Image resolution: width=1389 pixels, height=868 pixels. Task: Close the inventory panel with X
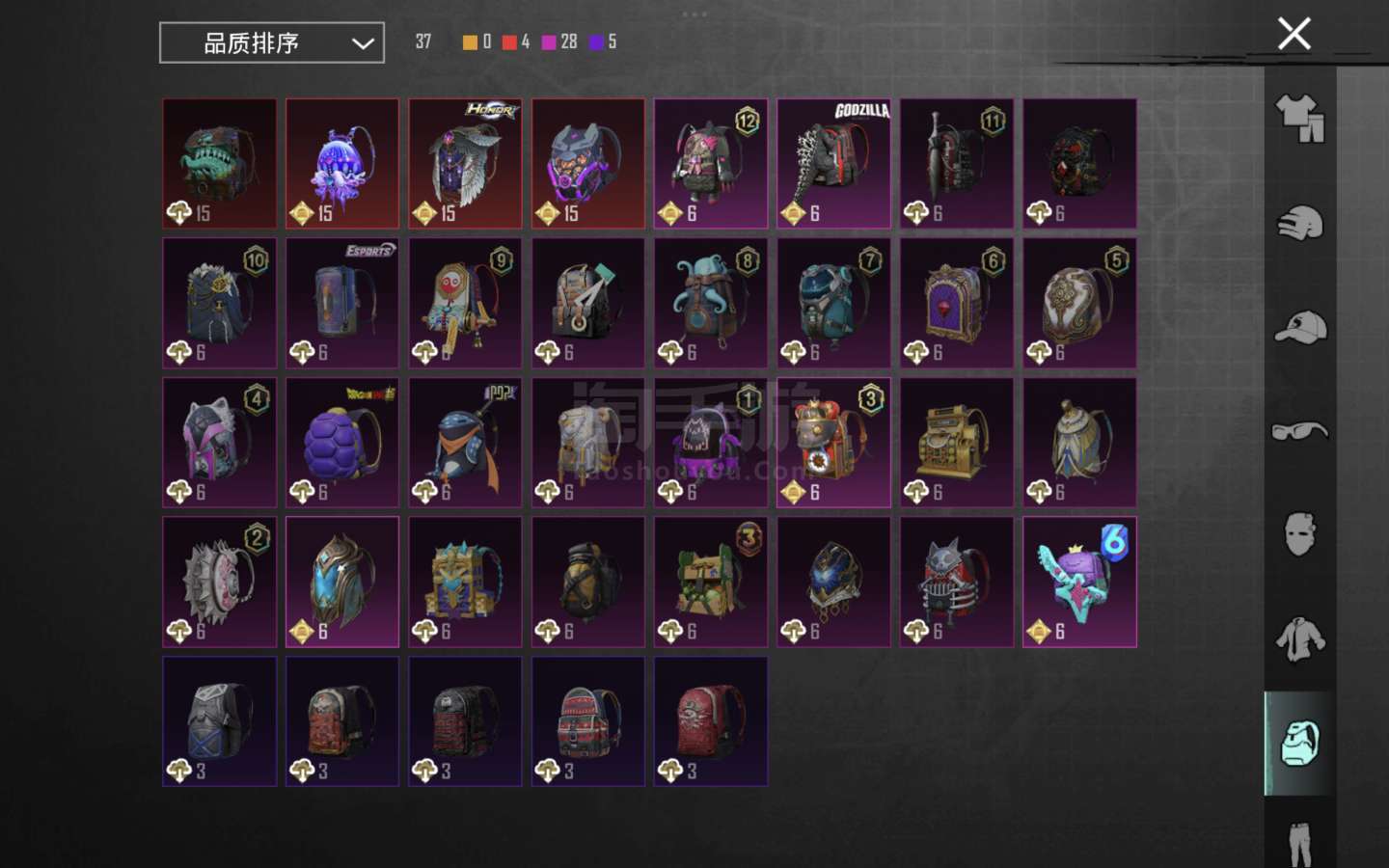(x=1294, y=34)
